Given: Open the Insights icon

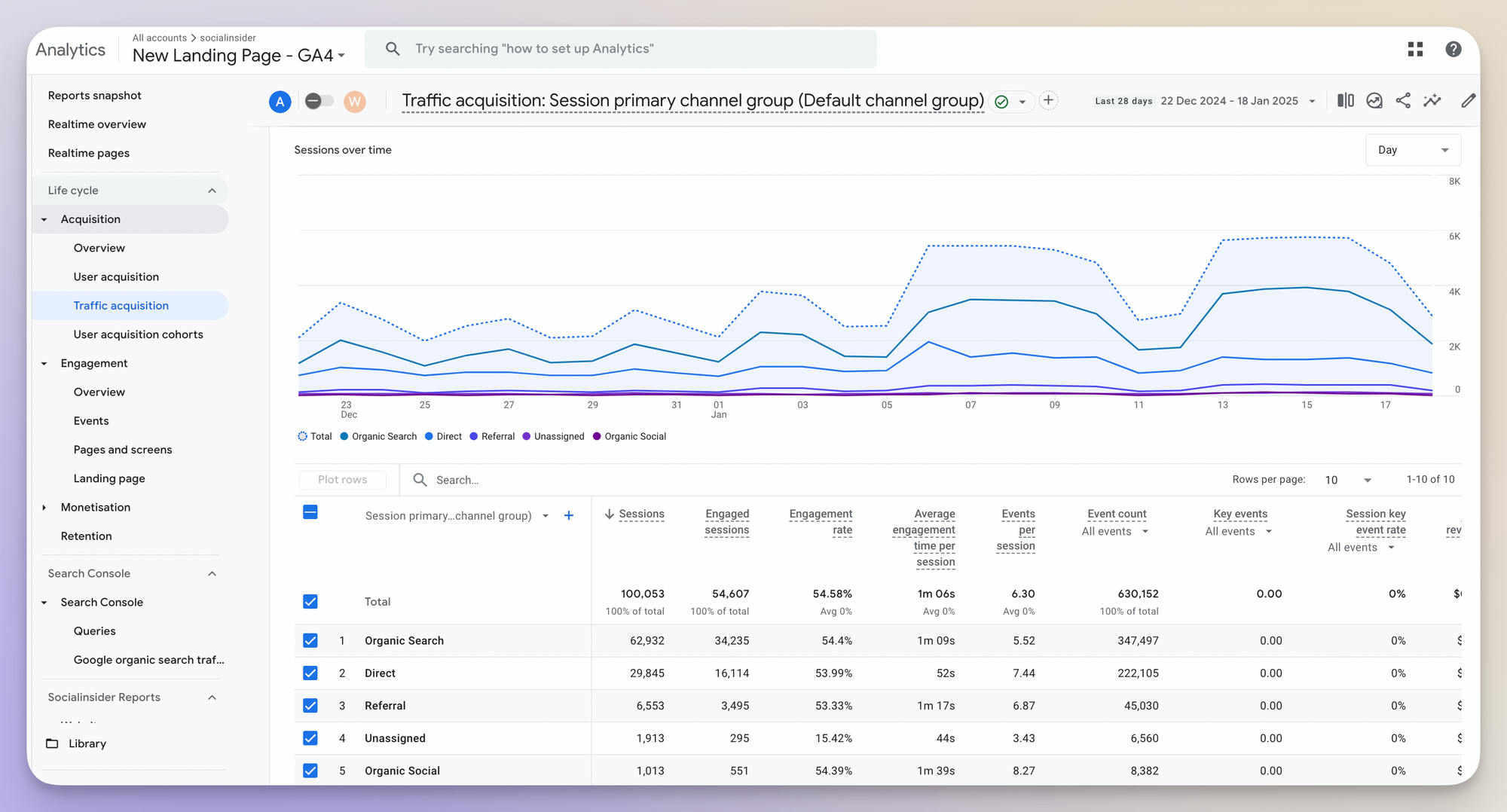Looking at the screenshot, I should coord(1374,101).
